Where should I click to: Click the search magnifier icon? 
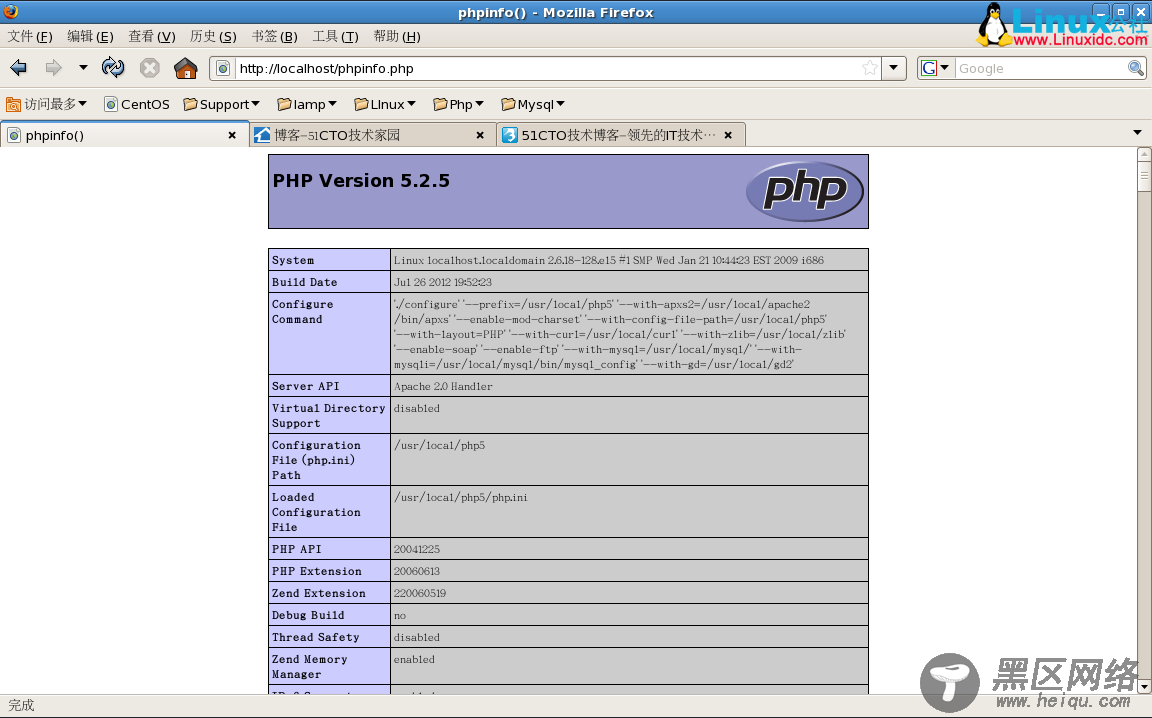[x=1136, y=68]
